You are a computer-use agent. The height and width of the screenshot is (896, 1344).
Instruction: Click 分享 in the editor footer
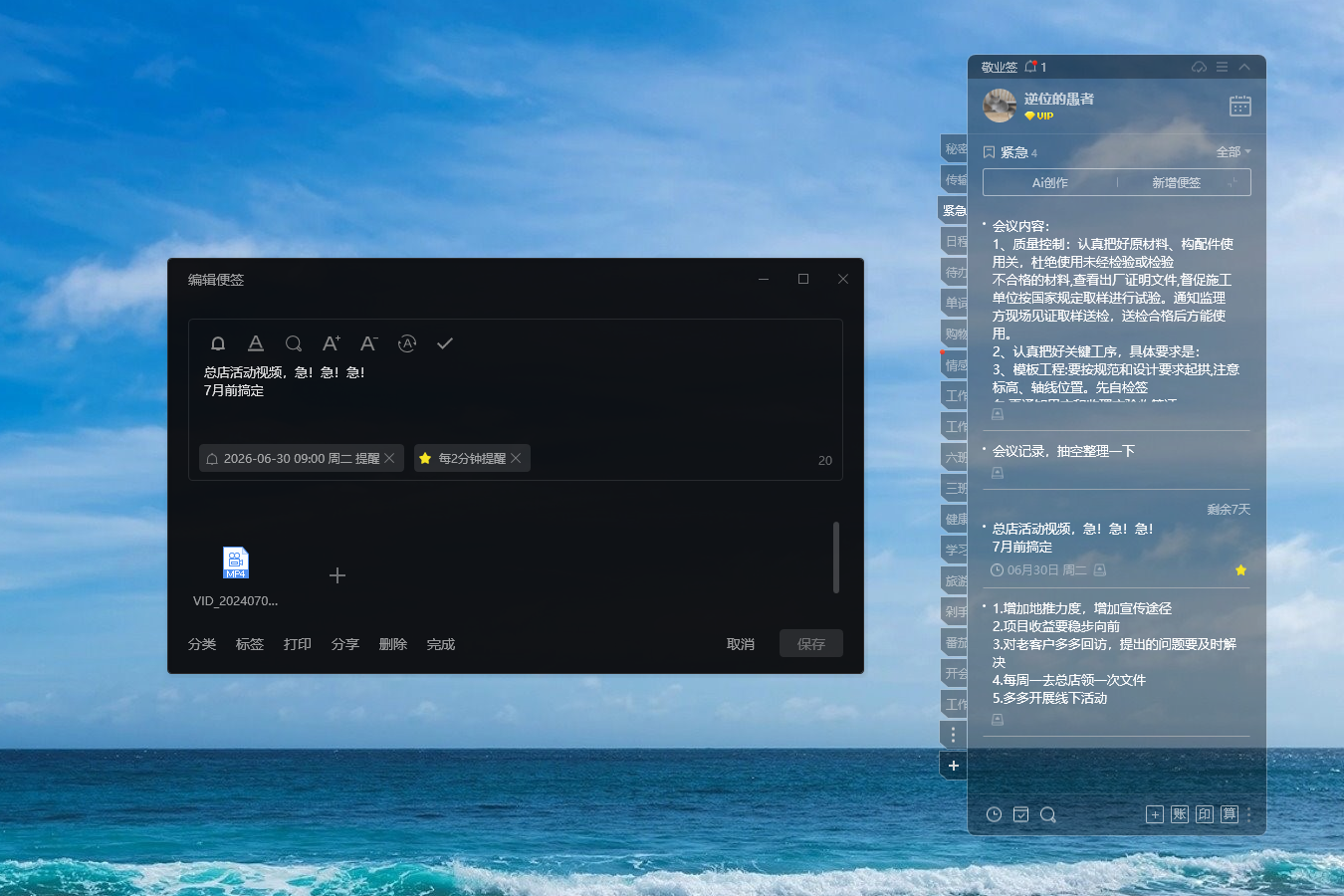345,644
